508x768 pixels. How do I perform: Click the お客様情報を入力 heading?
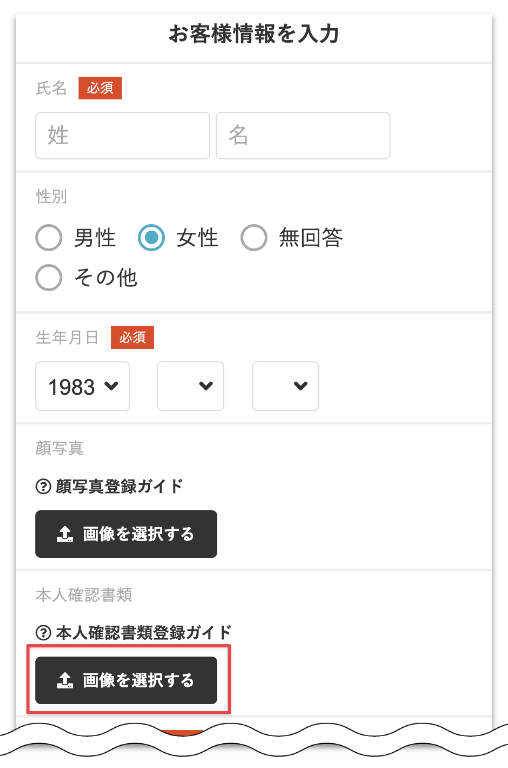click(254, 34)
